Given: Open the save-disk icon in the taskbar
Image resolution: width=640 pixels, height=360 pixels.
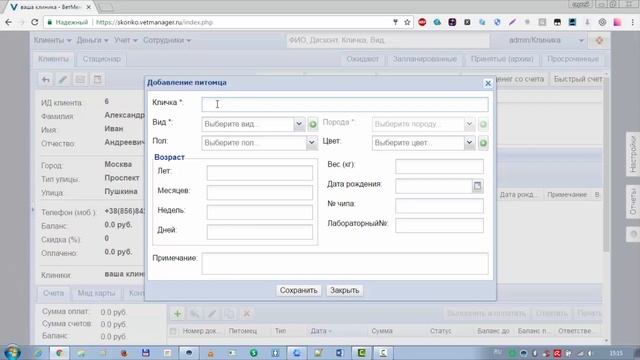Looking at the screenshot, I should click(x=146, y=353).
